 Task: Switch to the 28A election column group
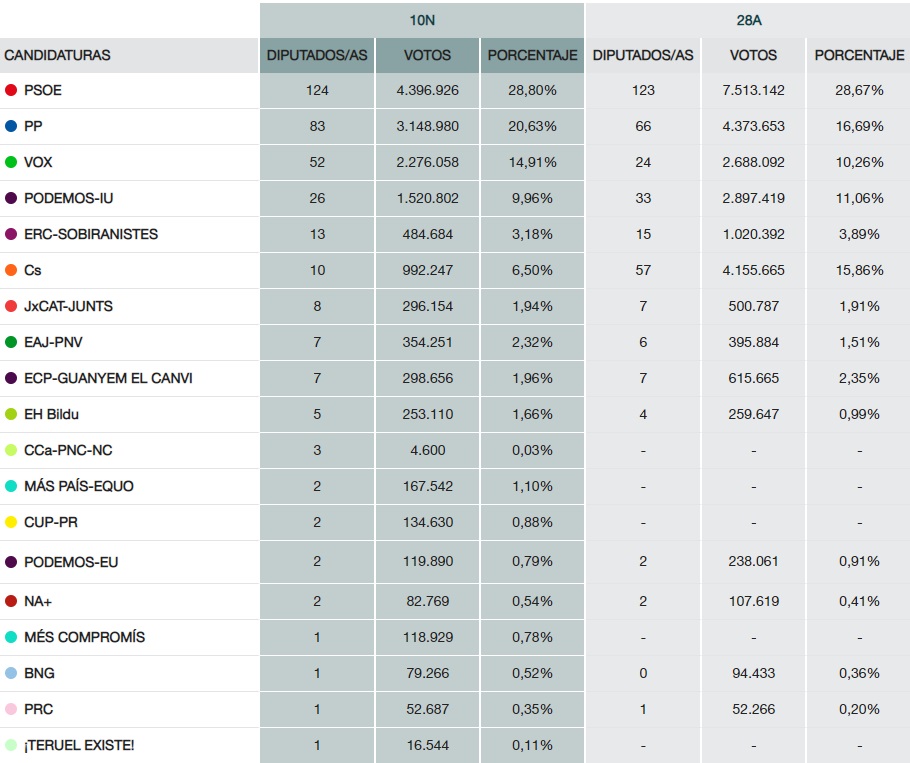click(x=749, y=20)
